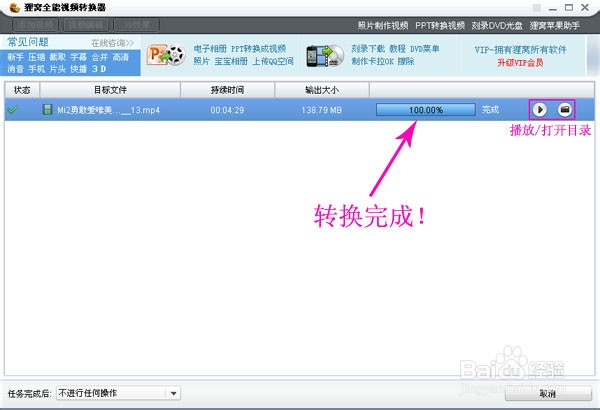
Task: Select the Mi2 ..._13.mp4 file name
Action: tap(108, 110)
